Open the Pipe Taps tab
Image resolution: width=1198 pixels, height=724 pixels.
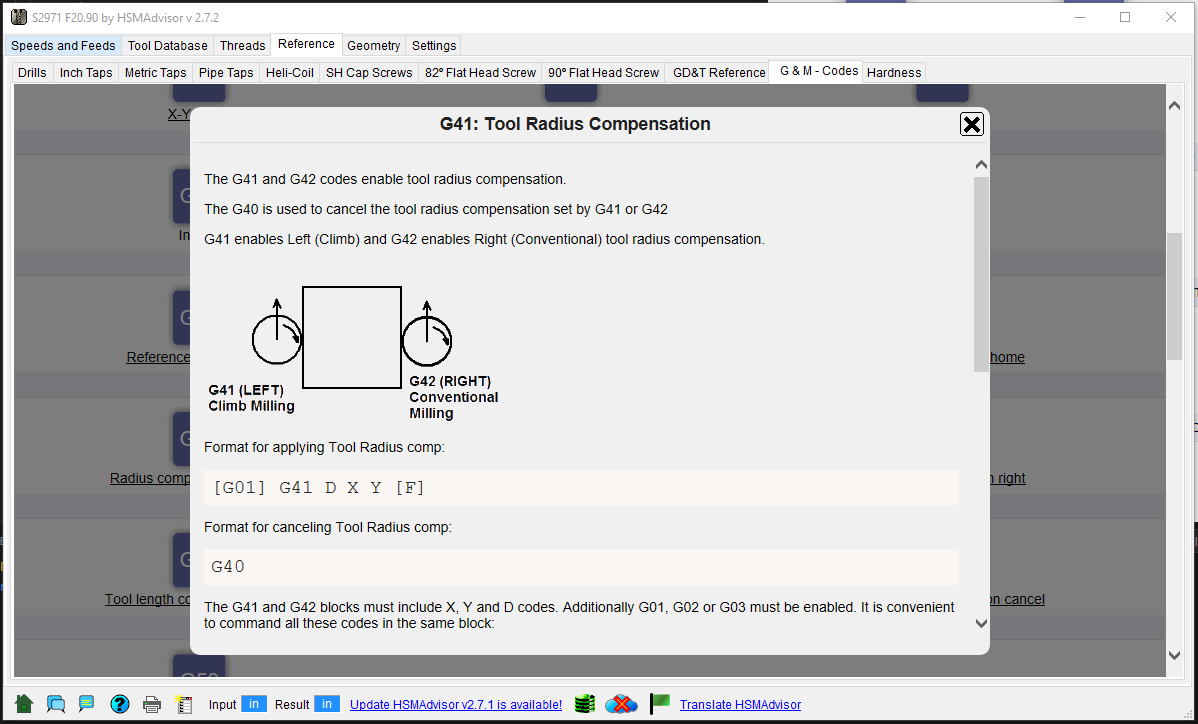[226, 73]
